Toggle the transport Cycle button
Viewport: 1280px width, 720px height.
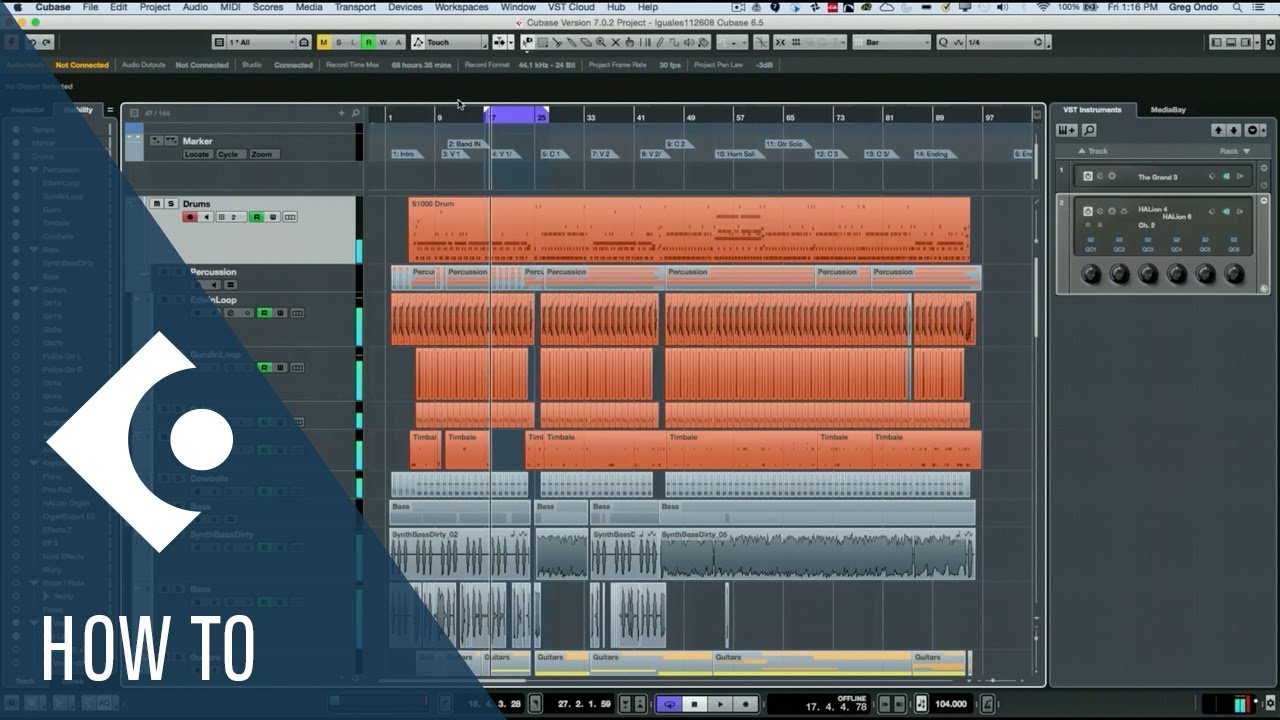pyautogui.click(x=669, y=704)
